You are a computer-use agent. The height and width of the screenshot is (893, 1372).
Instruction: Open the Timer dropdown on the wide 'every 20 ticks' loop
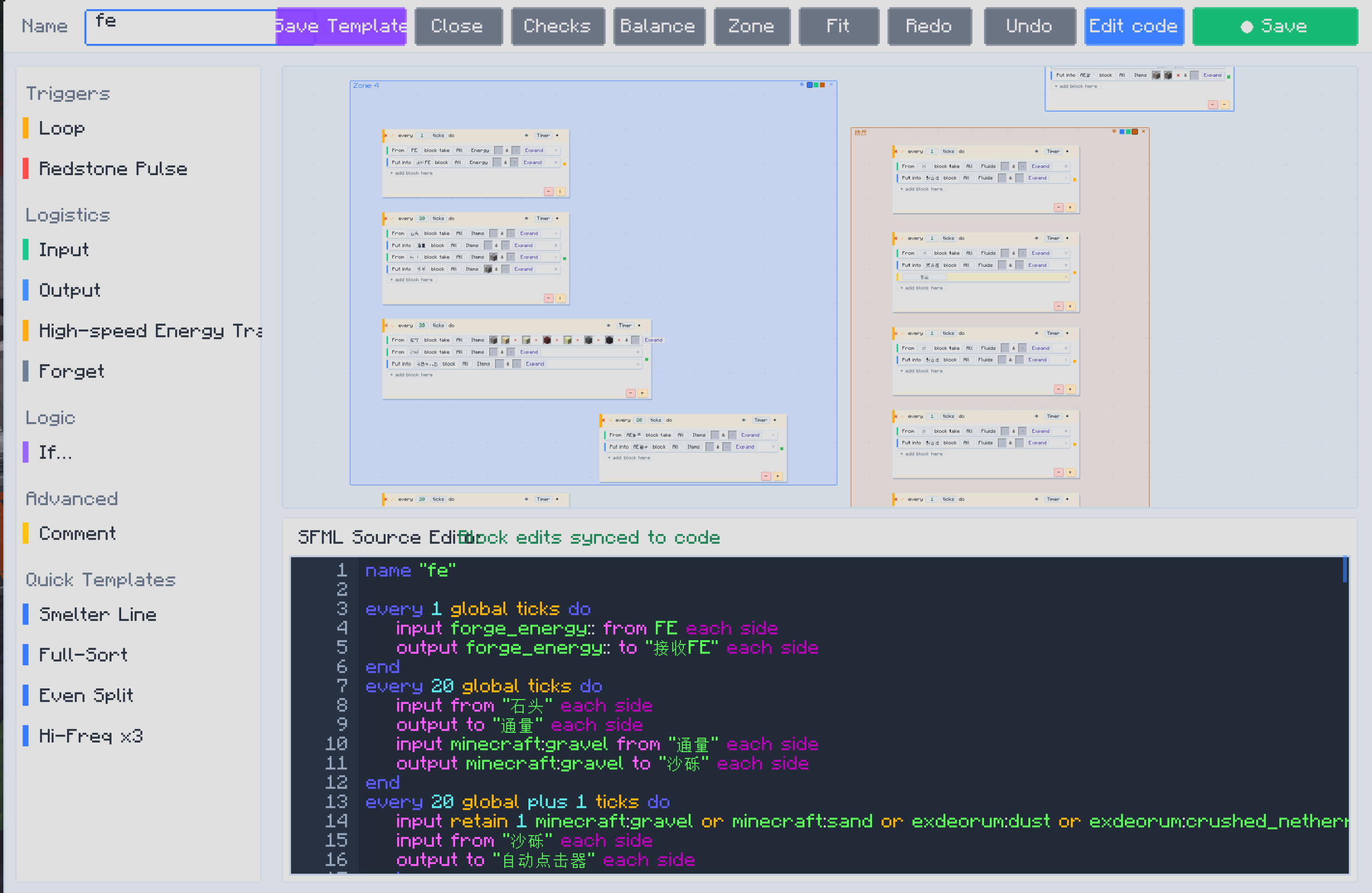625,326
